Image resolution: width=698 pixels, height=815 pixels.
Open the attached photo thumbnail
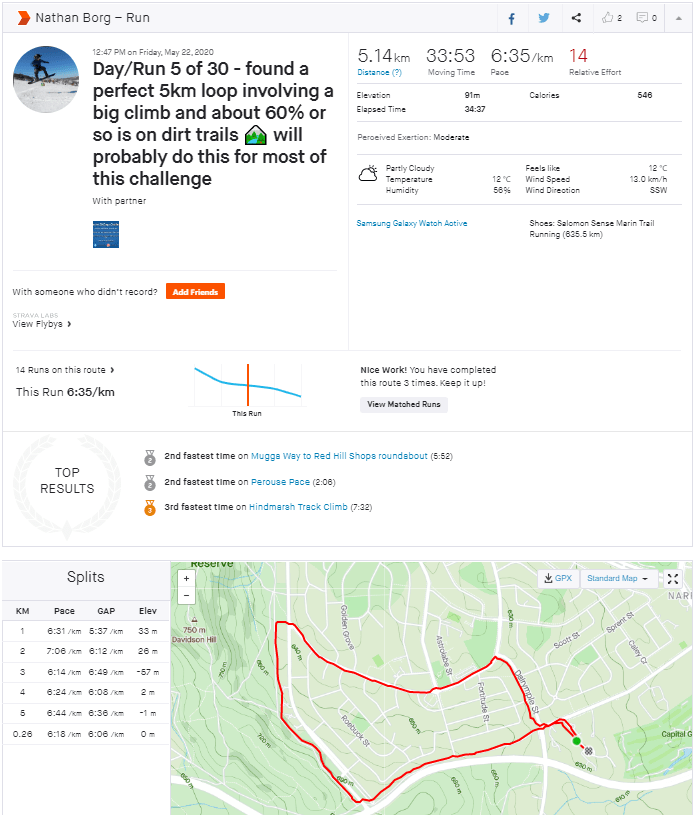(x=106, y=234)
